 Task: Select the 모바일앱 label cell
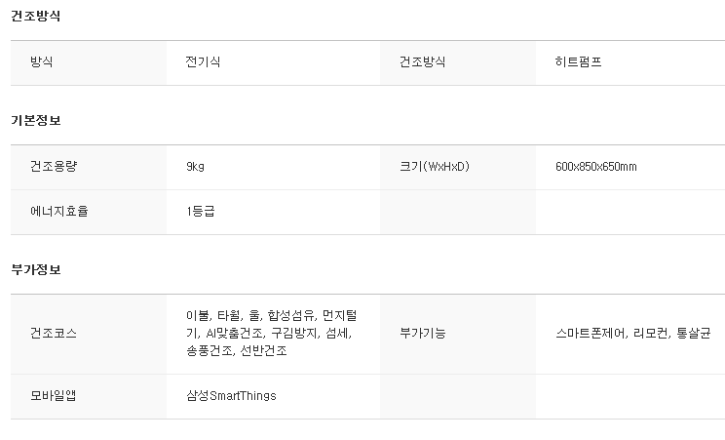coord(88,397)
